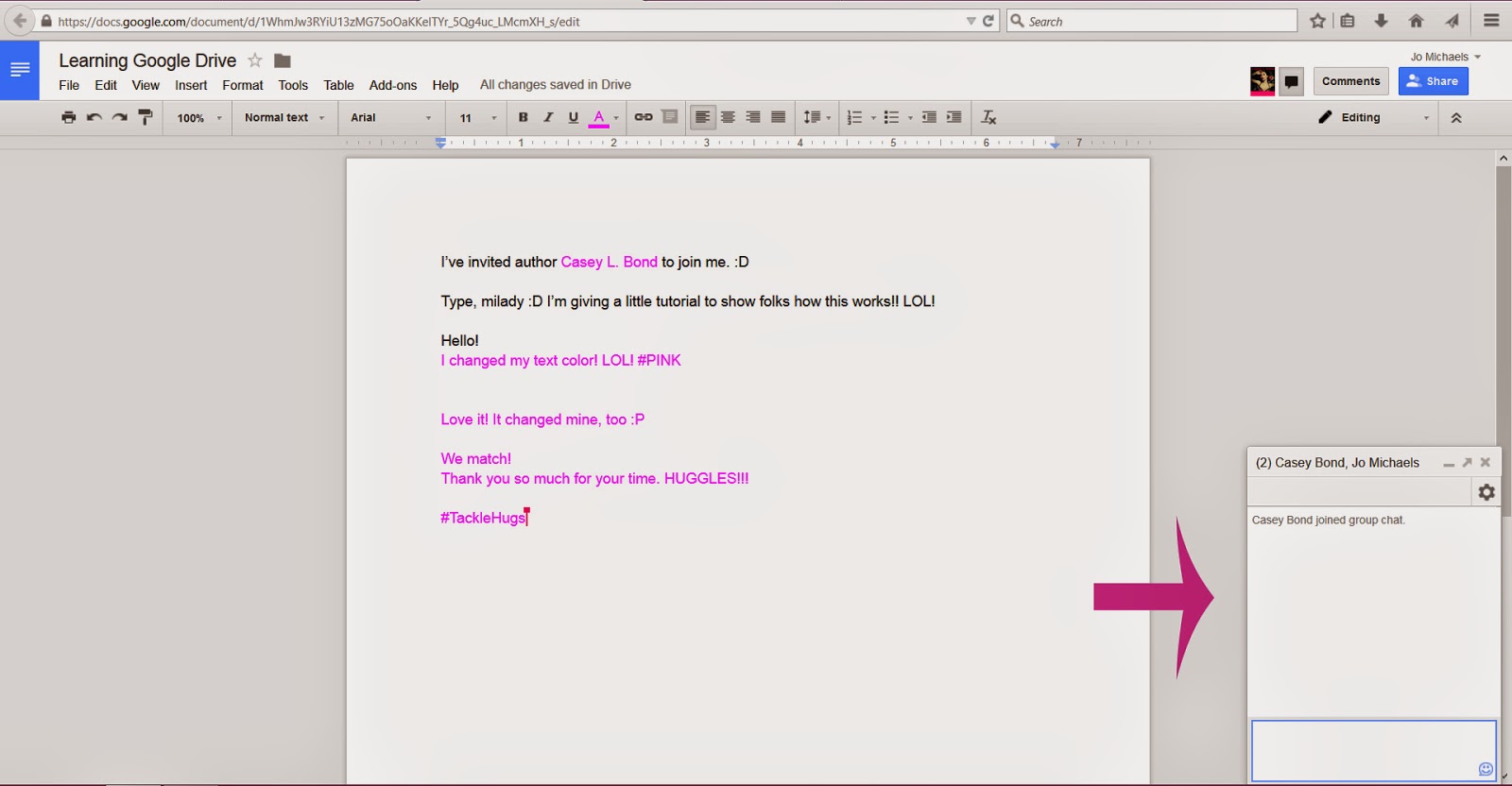Open the Format menu
This screenshot has height=786, width=1512.
243,85
